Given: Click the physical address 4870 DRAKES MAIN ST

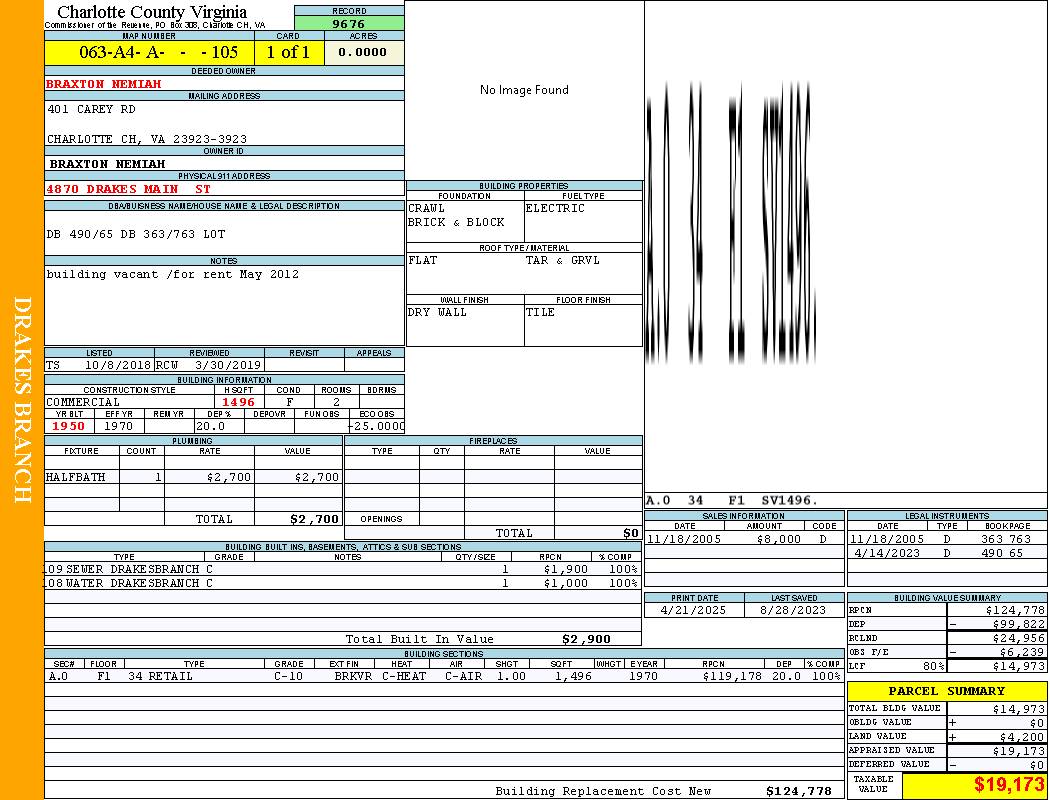Looking at the screenshot, I should coord(129,189).
